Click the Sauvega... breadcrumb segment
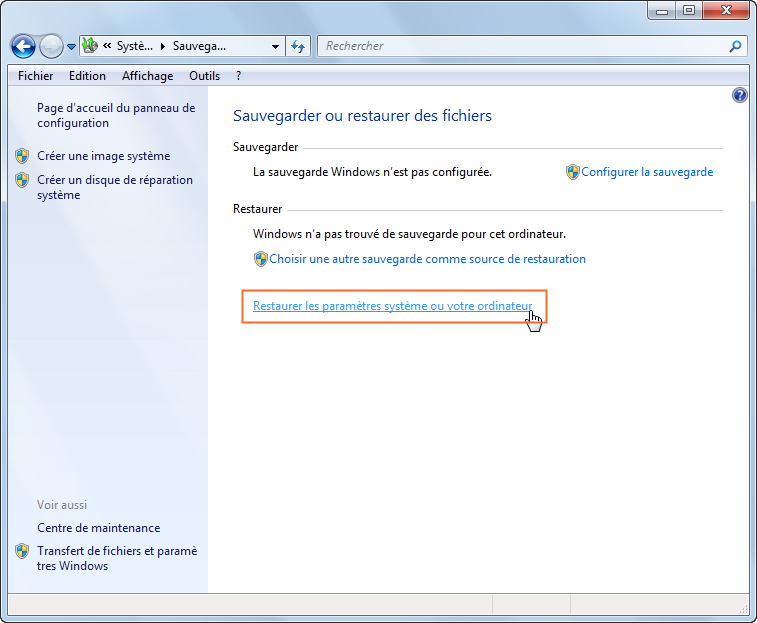 199,46
